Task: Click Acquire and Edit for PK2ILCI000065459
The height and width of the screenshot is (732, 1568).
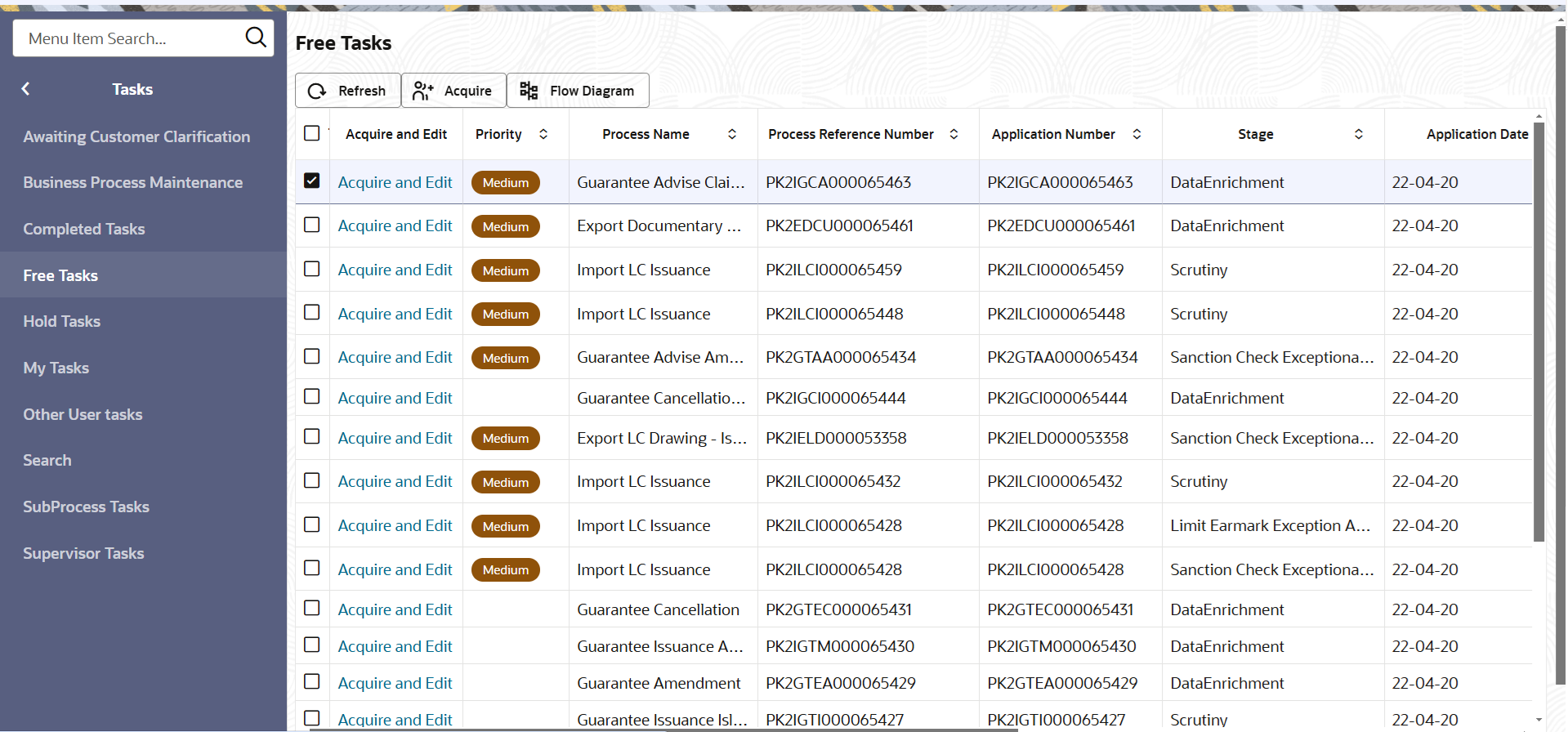Action: coord(395,270)
